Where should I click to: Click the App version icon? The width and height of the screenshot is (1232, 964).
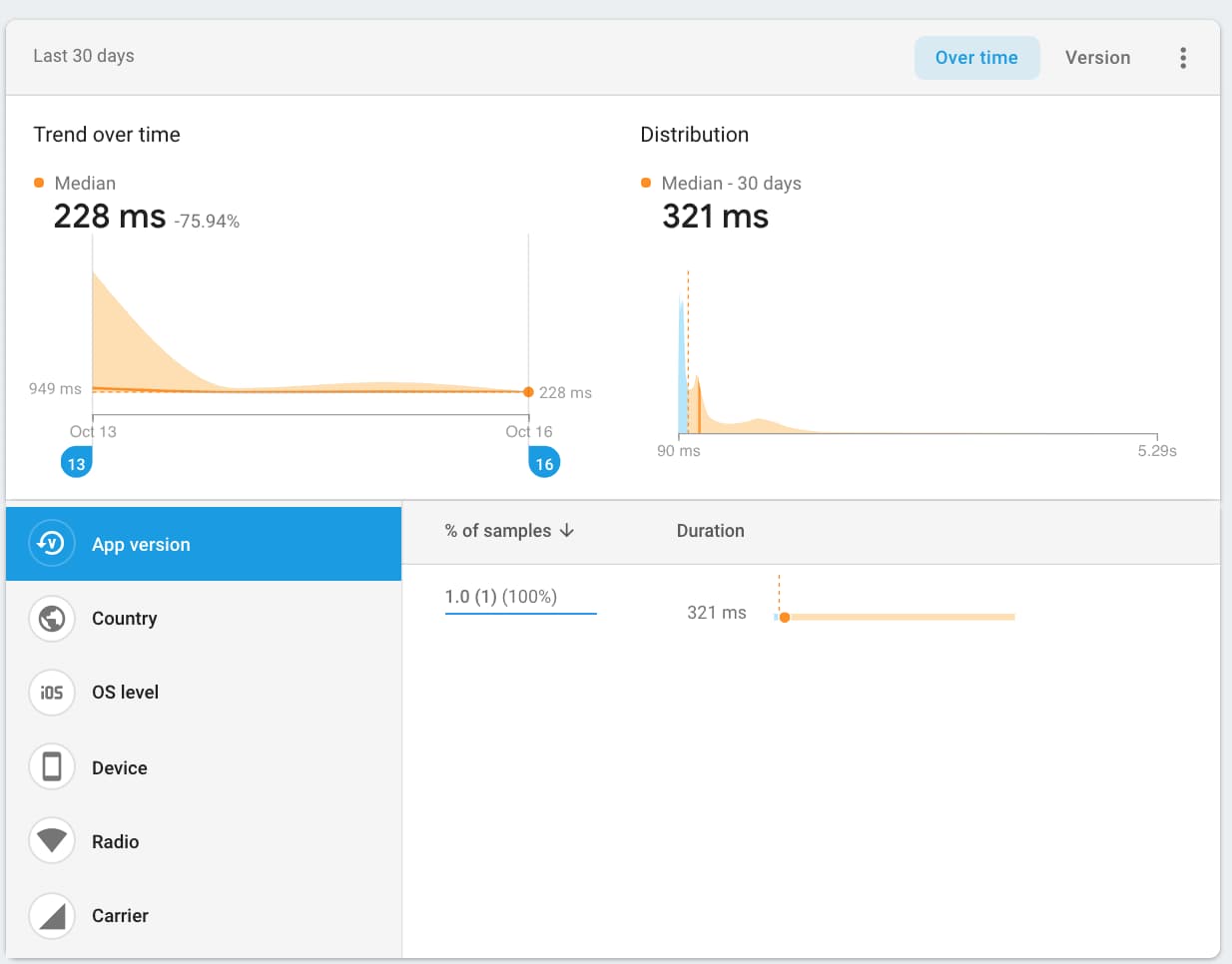click(51, 544)
